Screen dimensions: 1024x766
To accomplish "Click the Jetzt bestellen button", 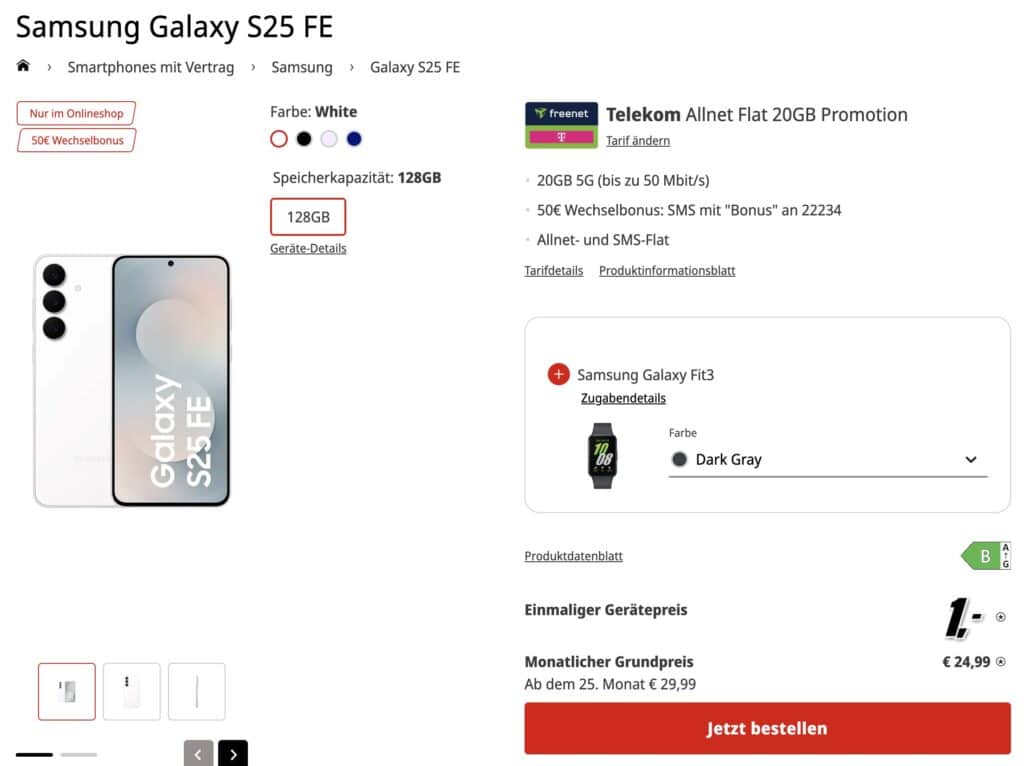I will click(x=767, y=728).
